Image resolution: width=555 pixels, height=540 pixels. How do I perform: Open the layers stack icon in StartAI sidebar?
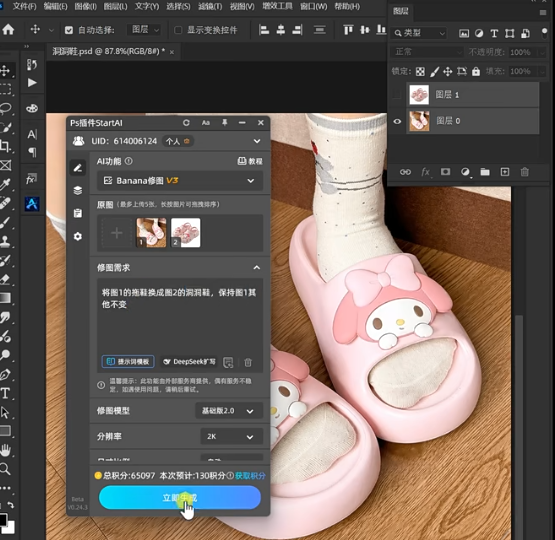(x=78, y=190)
